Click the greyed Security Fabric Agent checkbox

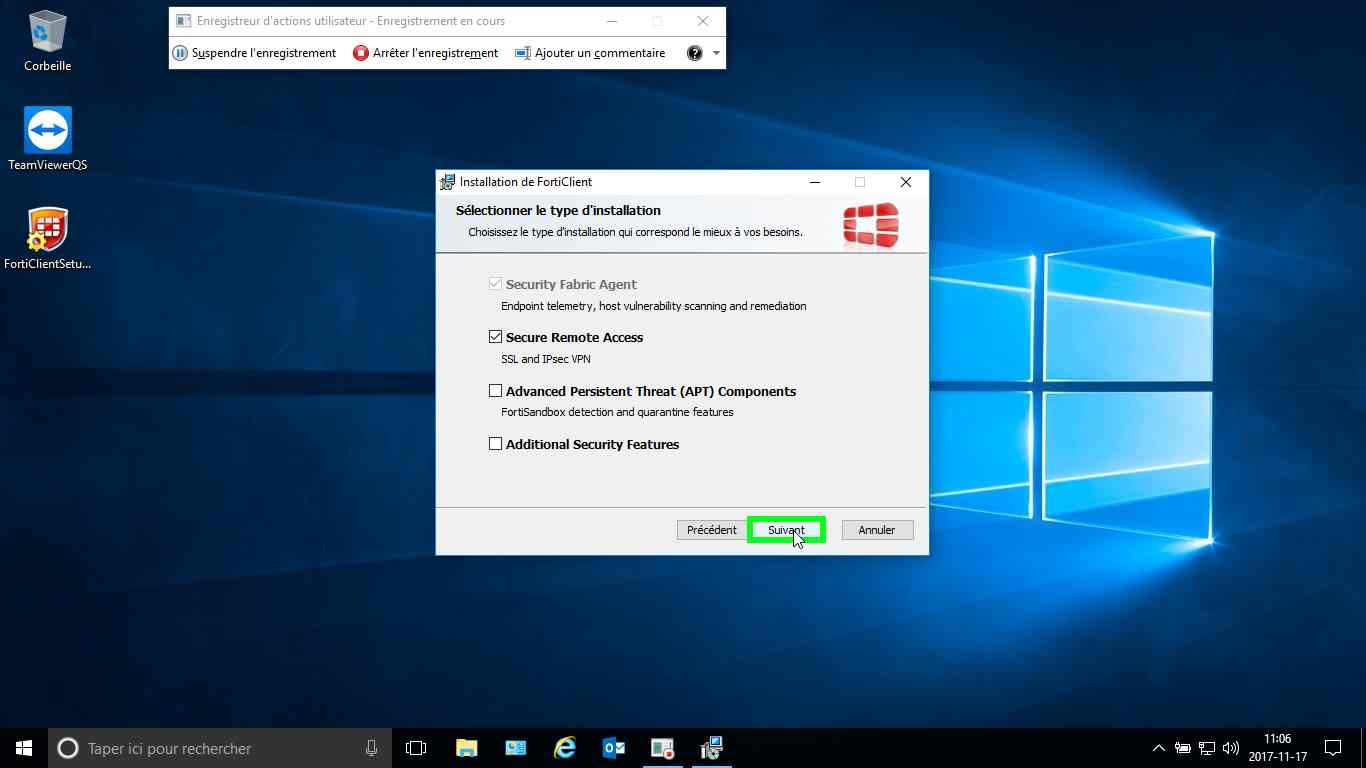(x=495, y=284)
